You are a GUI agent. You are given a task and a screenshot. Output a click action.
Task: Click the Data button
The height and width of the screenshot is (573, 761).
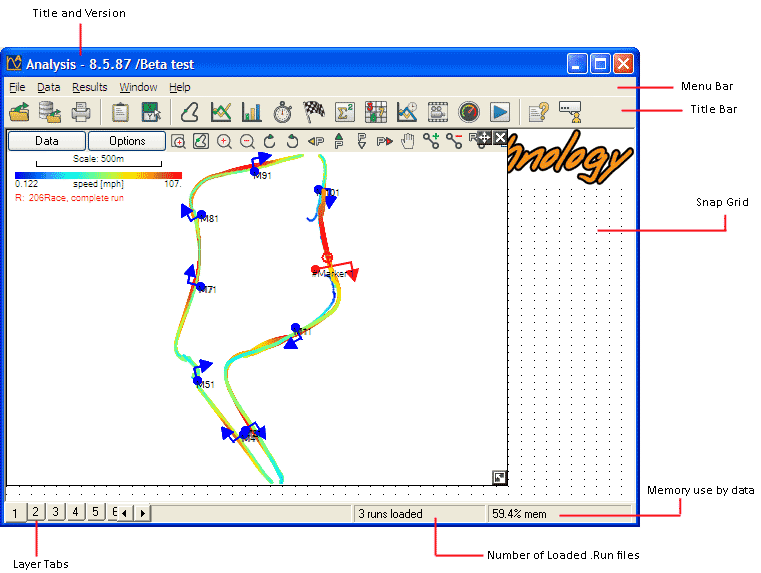click(46, 141)
